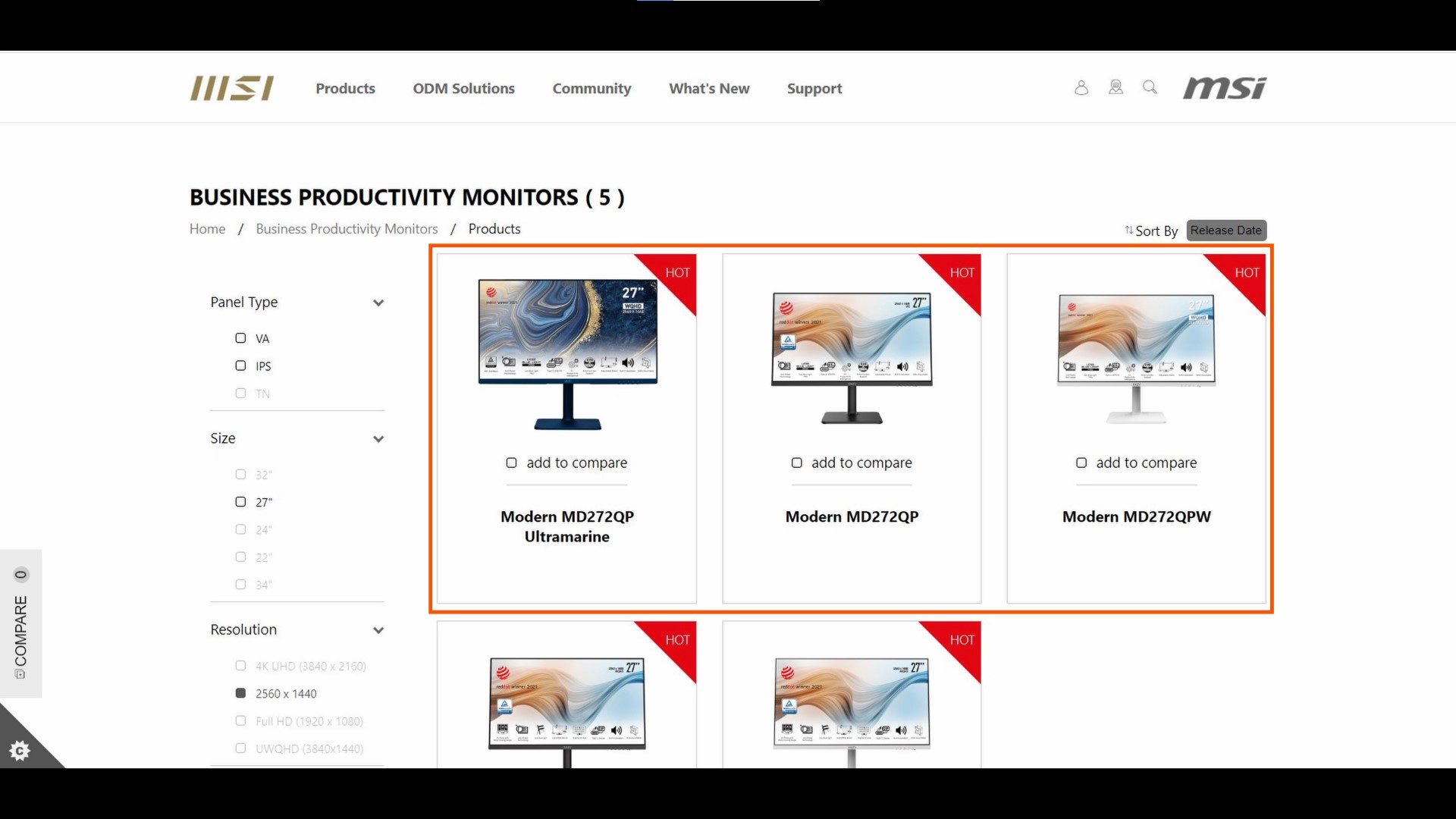Open the search magnifier icon

point(1150,88)
